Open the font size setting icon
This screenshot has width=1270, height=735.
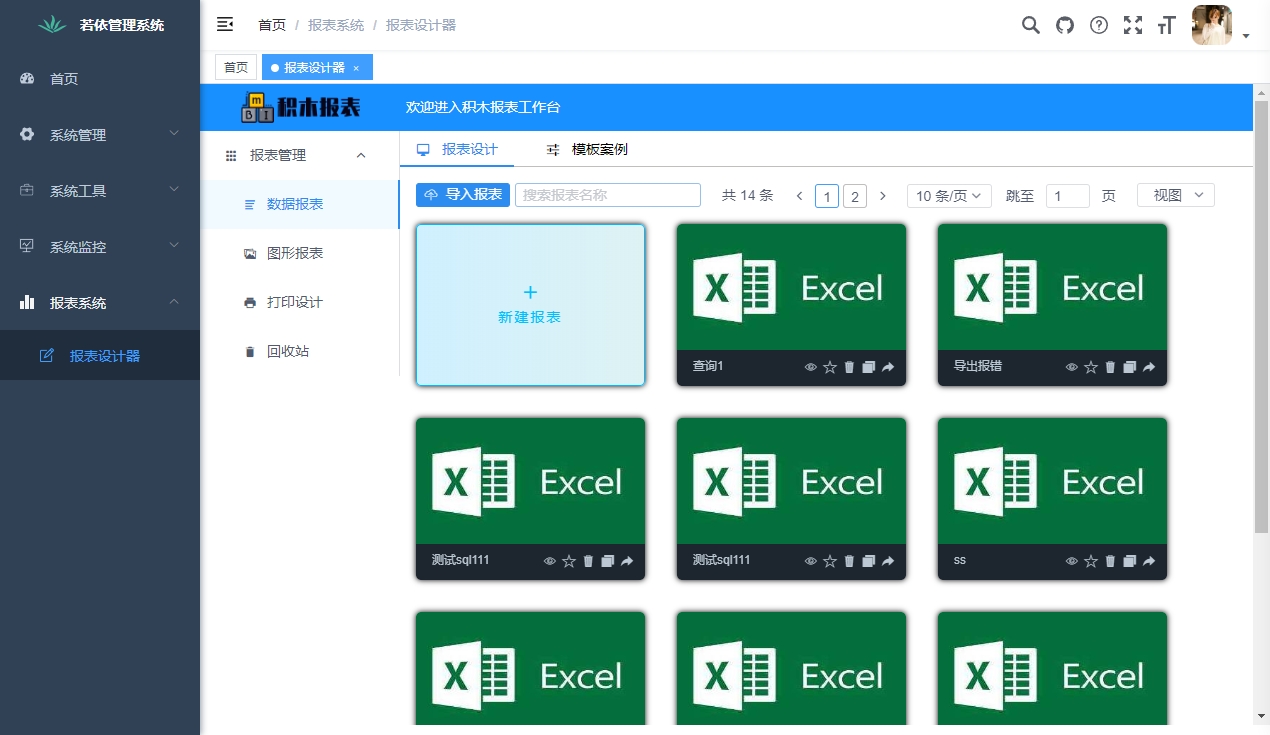[1166, 25]
